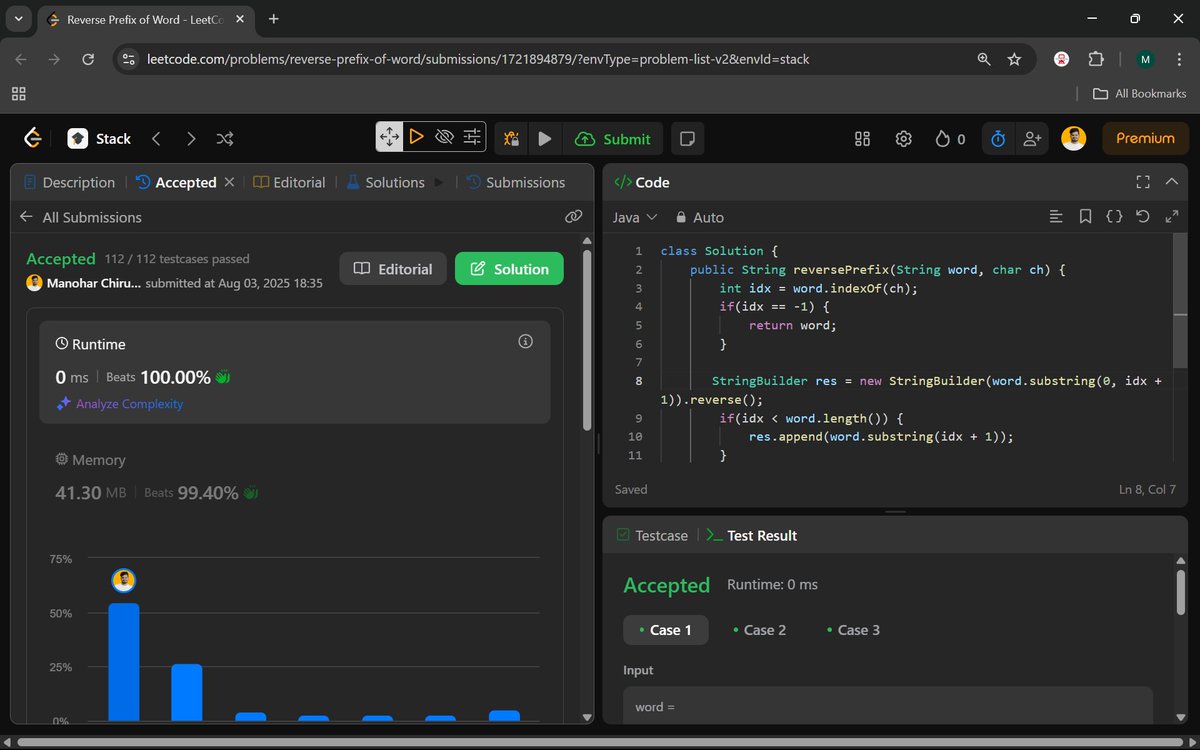Open the browser zoom magnifier icon
Screen dimensions: 1200x750
coord(984,59)
